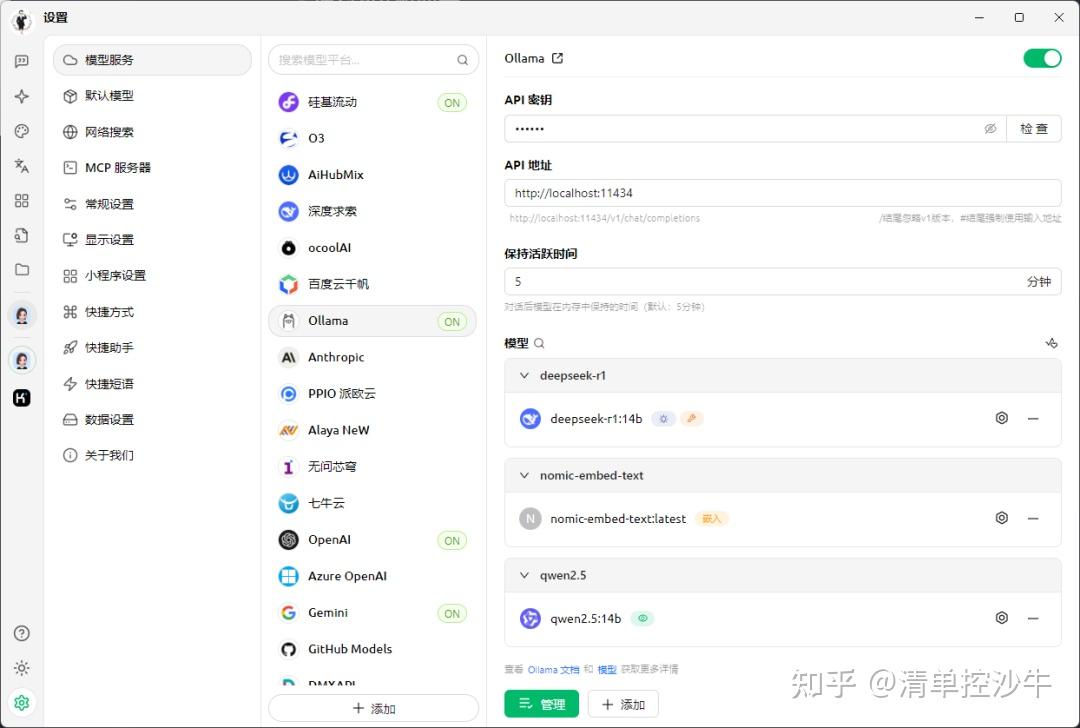Viewport: 1080px width, 728px height.
Task: Select 百度云千帆 provider in list
Action: 373,284
